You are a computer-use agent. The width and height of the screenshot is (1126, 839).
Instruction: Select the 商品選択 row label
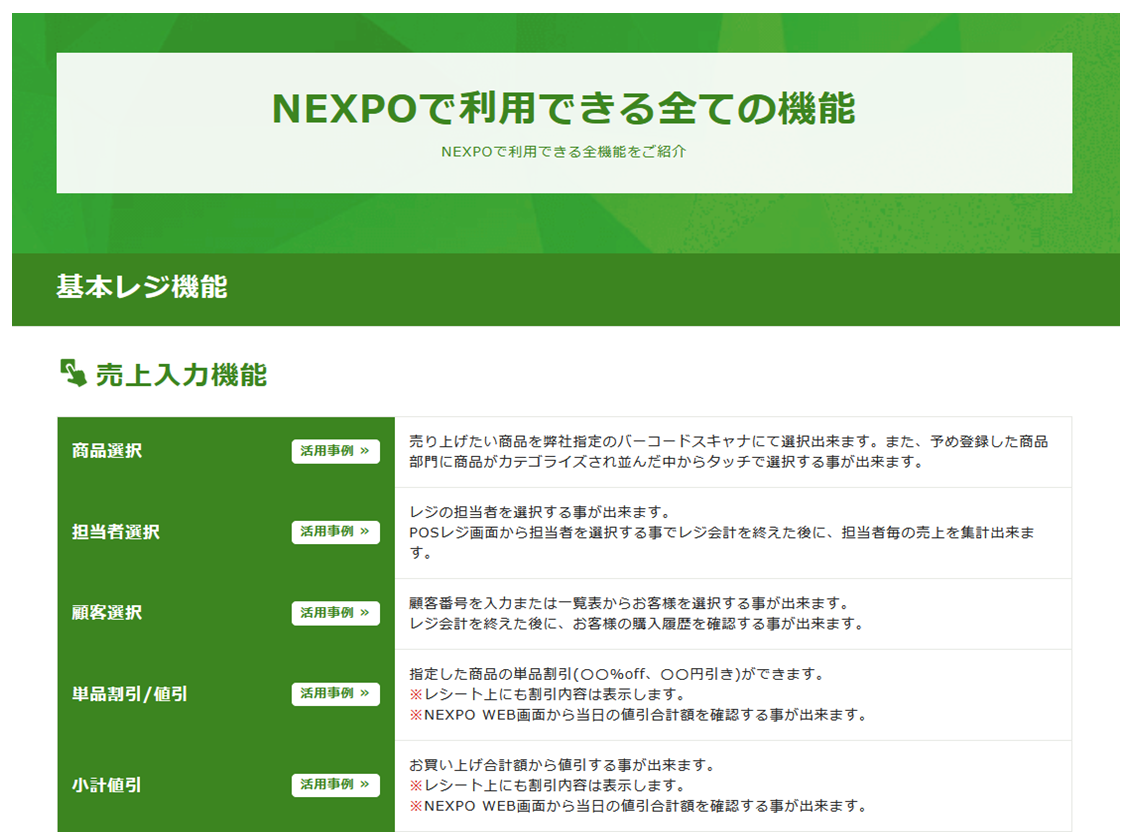[x=108, y=452]
